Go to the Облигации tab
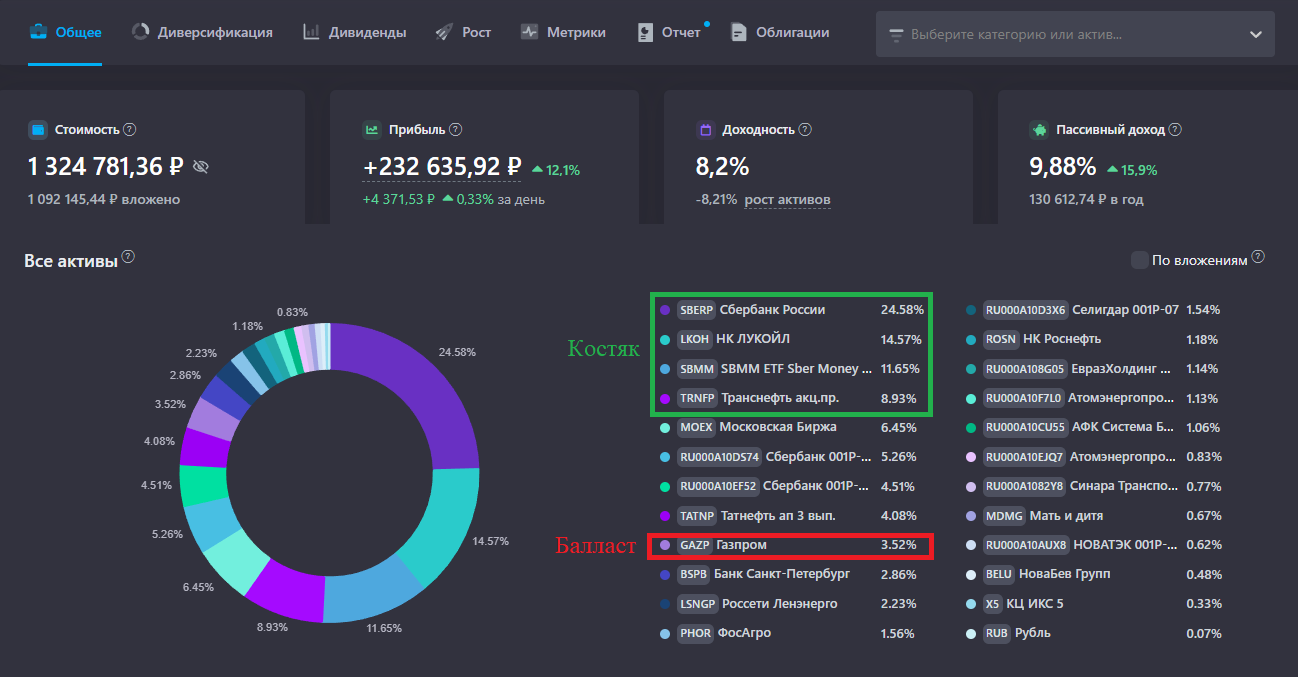Image resolution: width=1298 pixels, height=677 pixels. [780, 32]
